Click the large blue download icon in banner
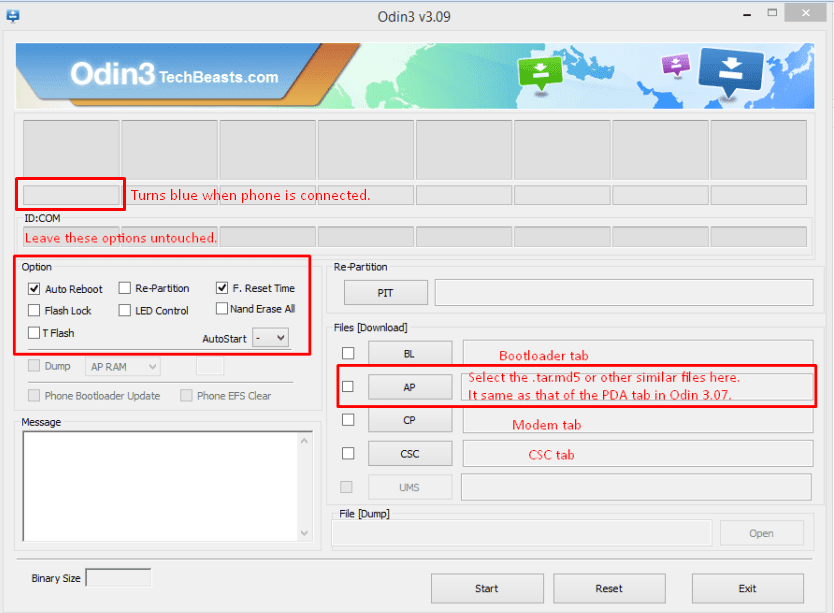Image resolution: width=834 pixels, height=613 pixels. coord(731,72)
